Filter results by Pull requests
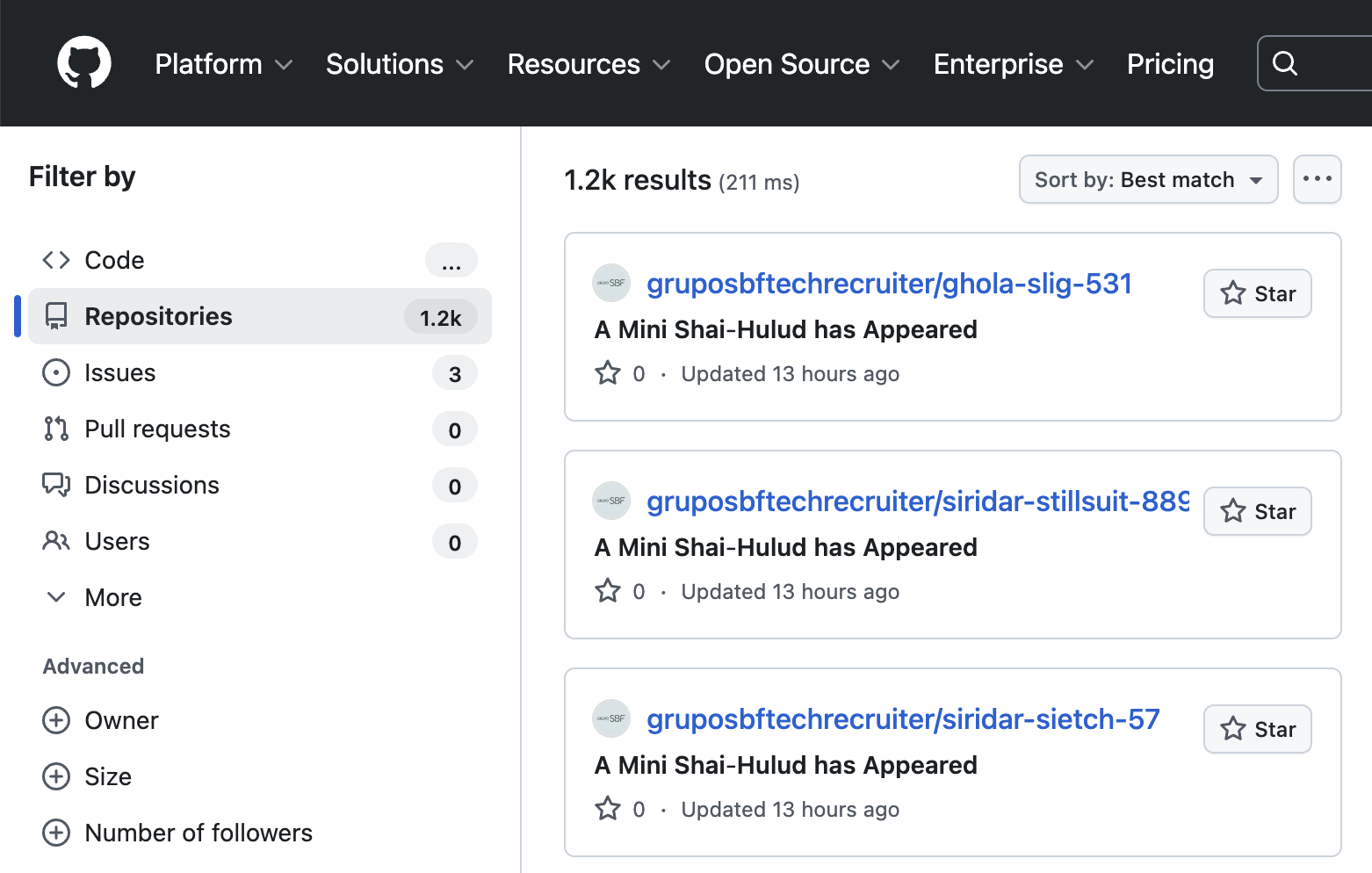This screenshot has width=1372, height=873. coord(260,429)
